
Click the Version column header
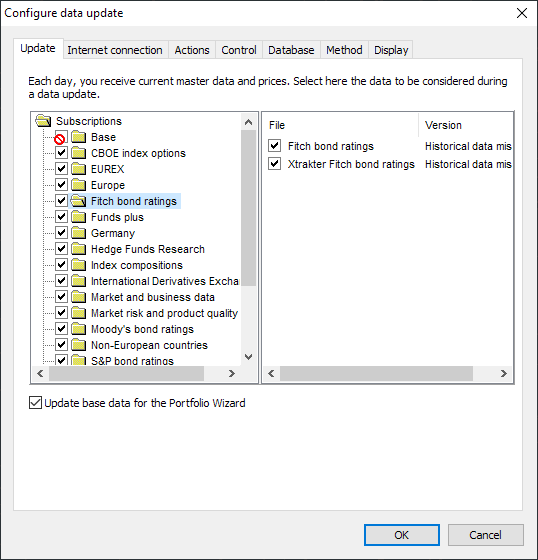point(443,125)
